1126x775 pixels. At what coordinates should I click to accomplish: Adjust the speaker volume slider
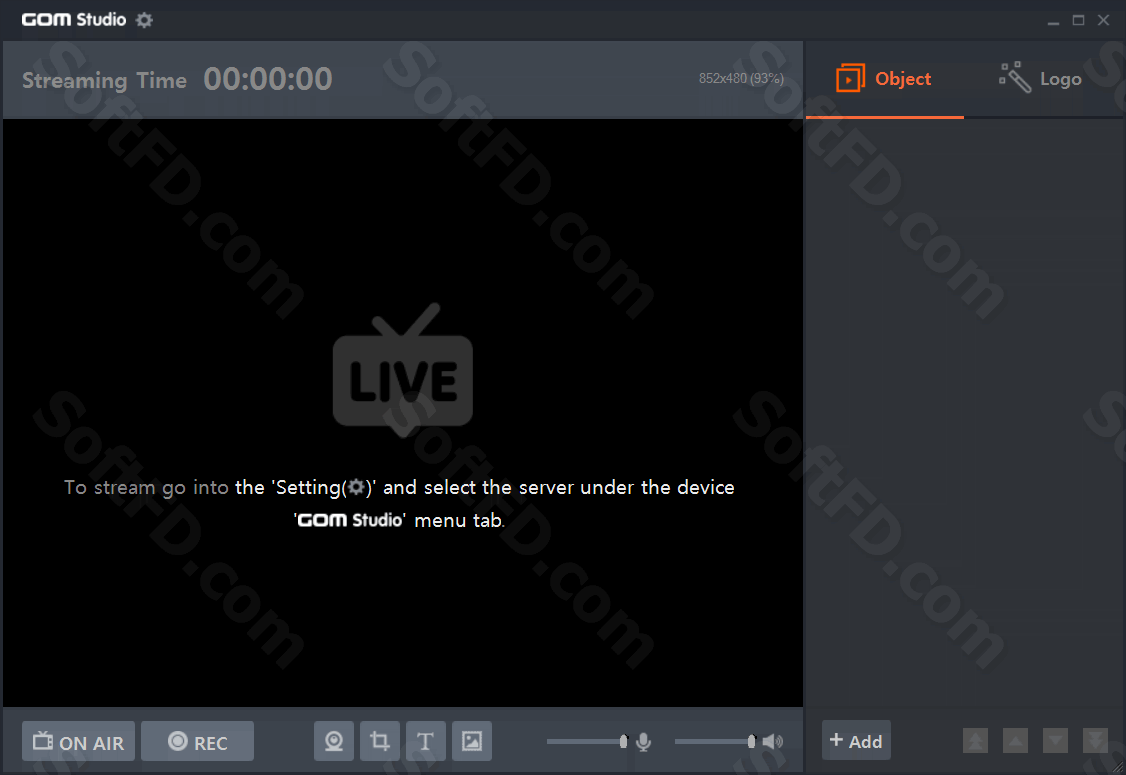[715, 741]
